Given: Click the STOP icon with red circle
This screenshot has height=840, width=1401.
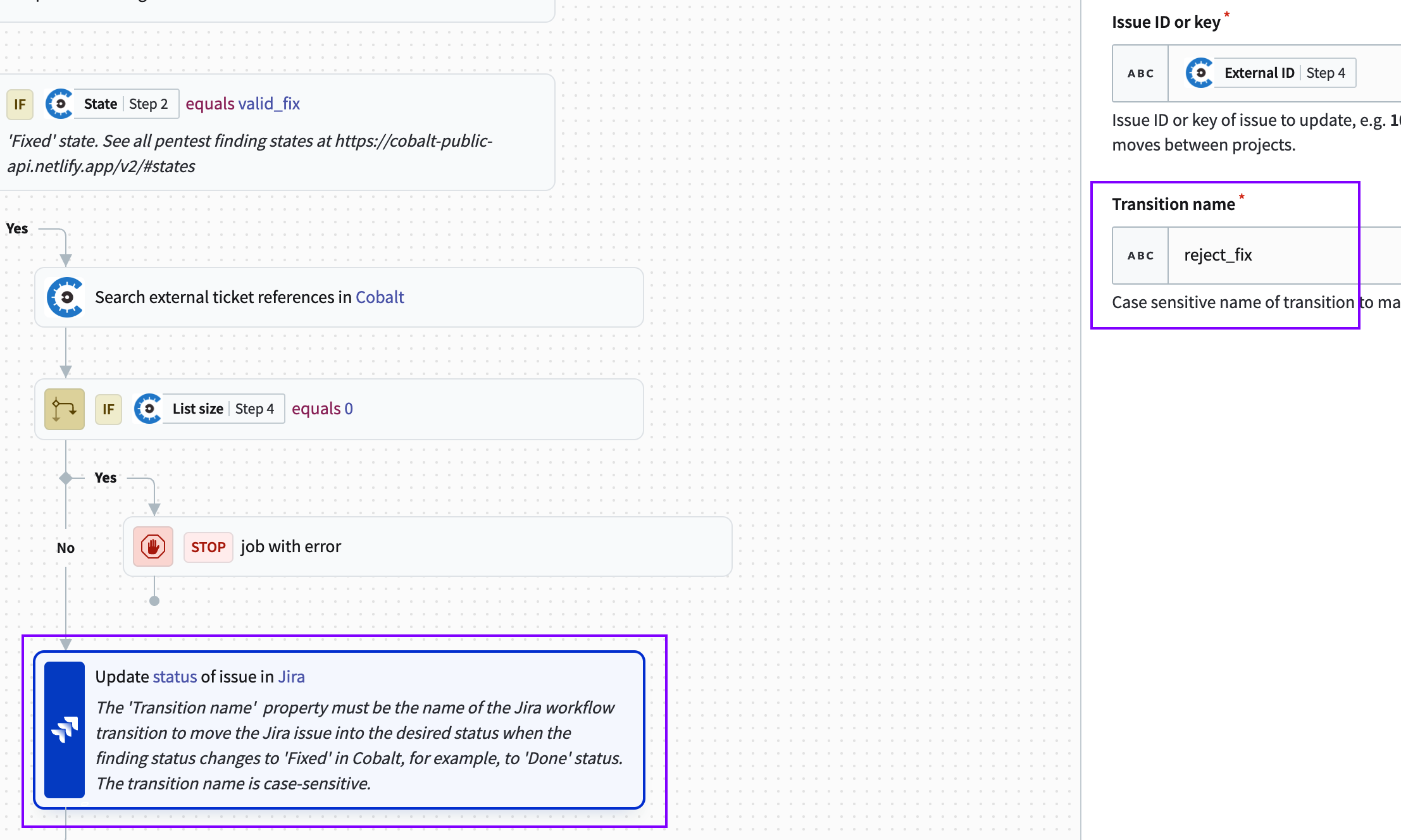Looking at the screenshot, I should pyautogui.click(x=154, y=546).
